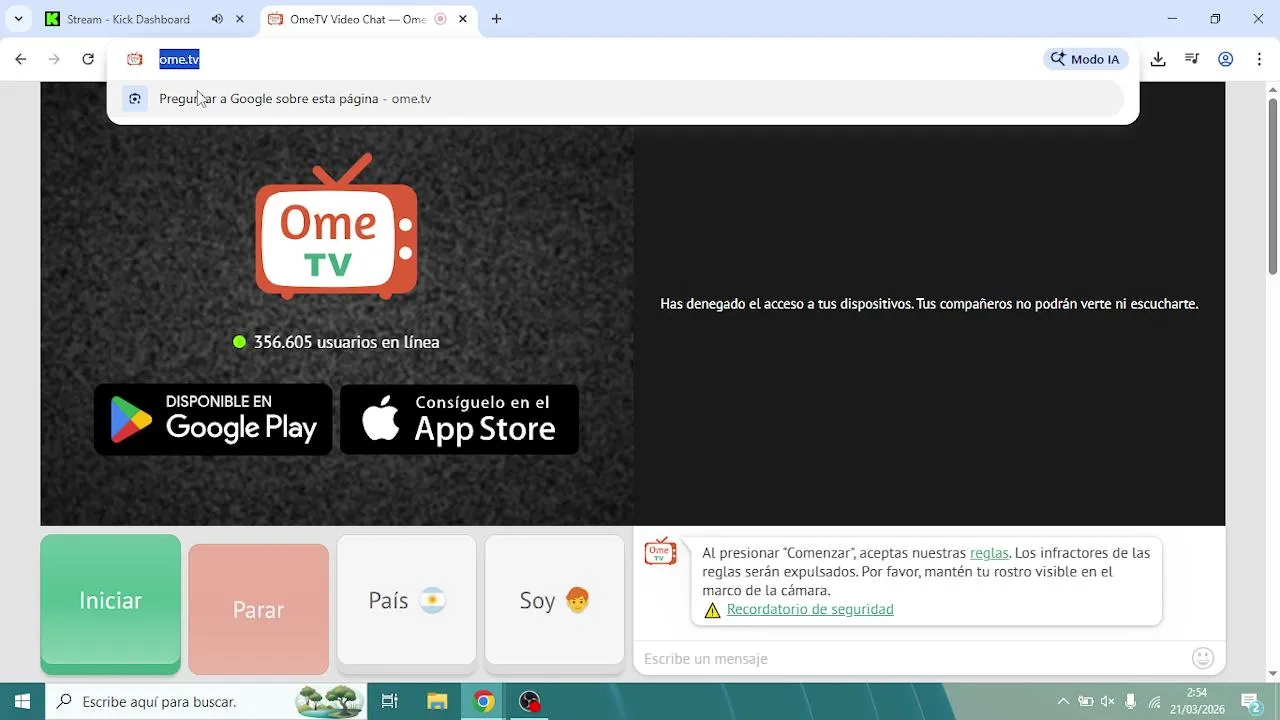
Task: Click the microphone tray icon
Action: [x=1131, y=702]
